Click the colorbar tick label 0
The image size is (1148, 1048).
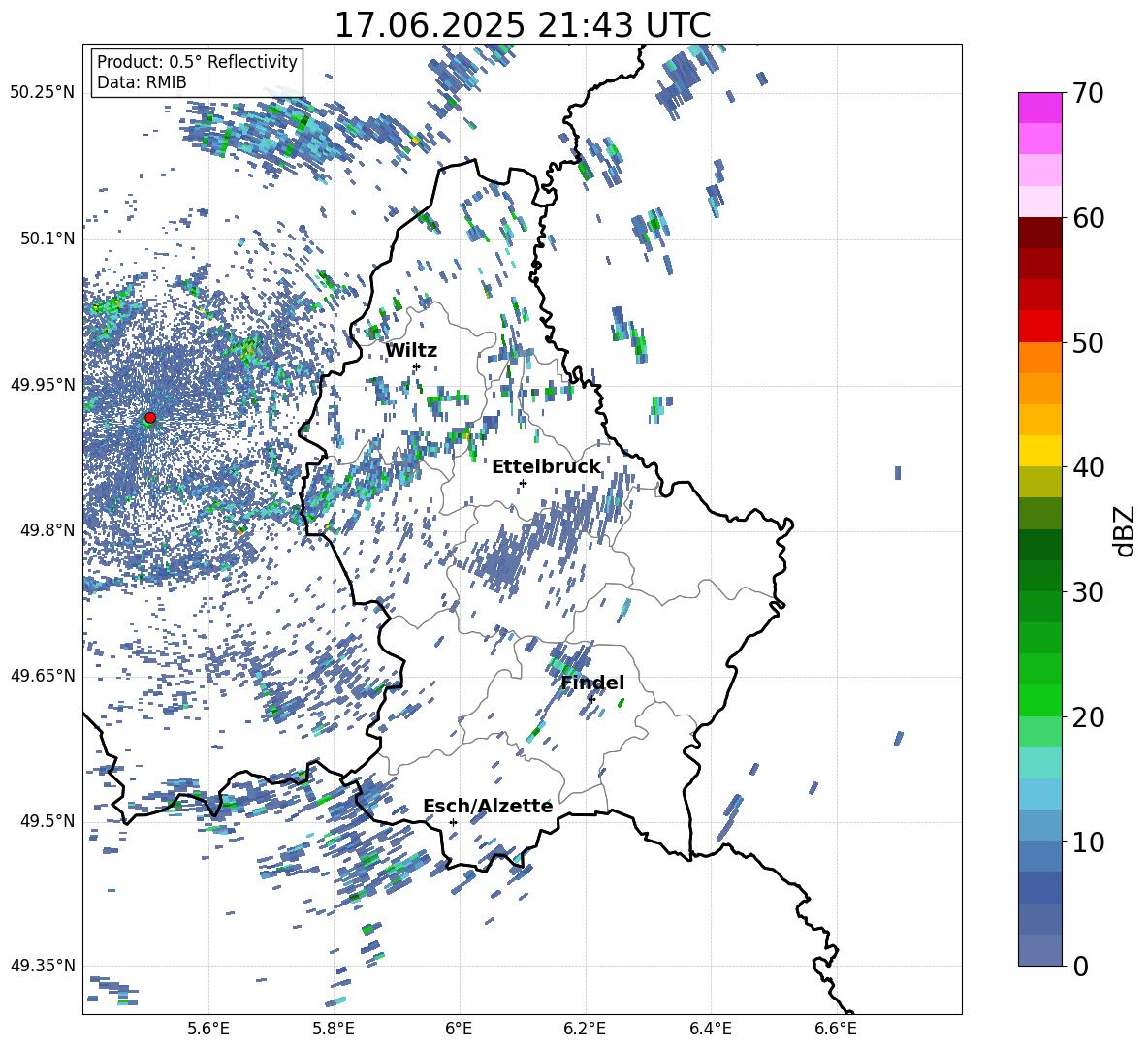tap(1080, 967)
